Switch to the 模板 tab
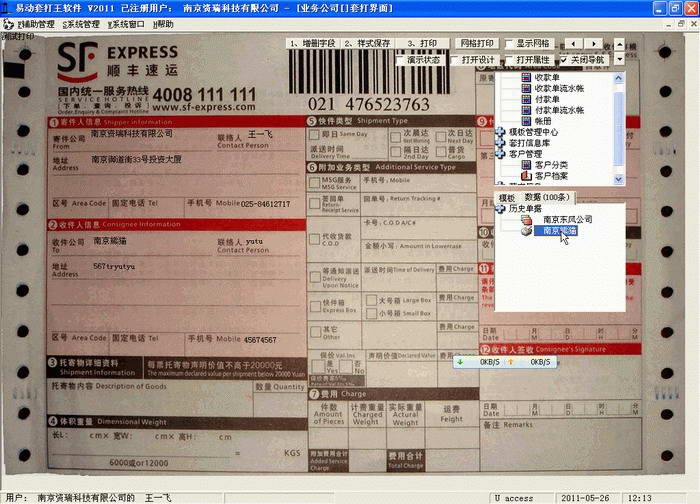700x504 pixels. [x=507, y=197]
